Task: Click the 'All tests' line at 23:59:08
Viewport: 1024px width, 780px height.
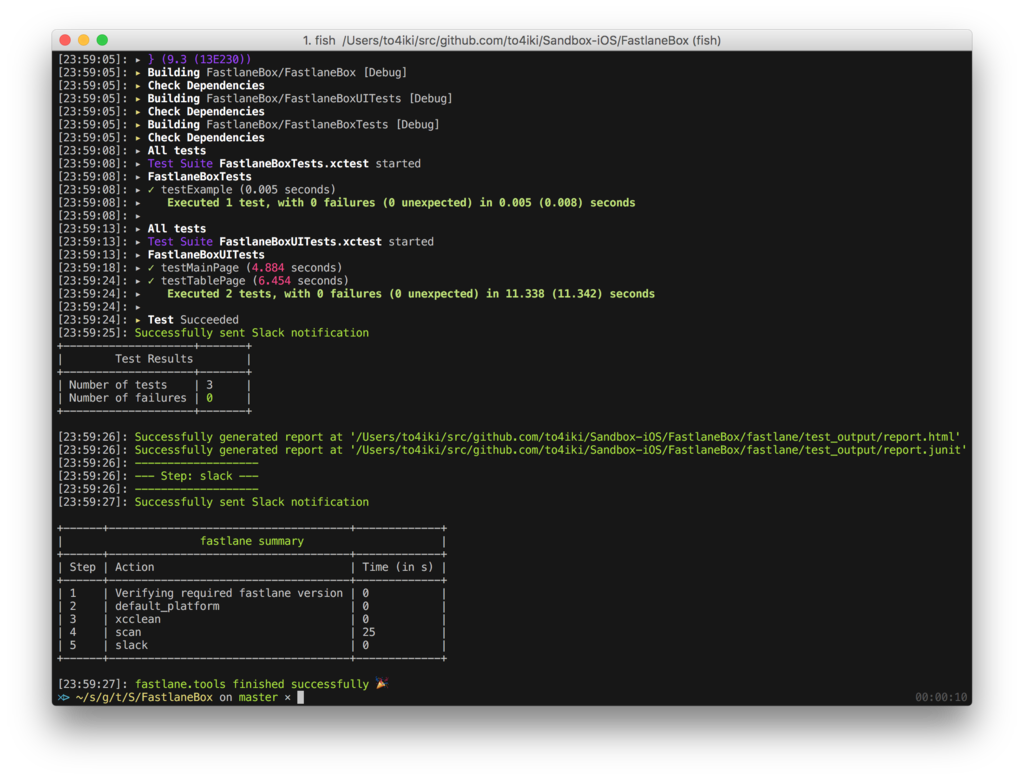Action: (176, 150)
